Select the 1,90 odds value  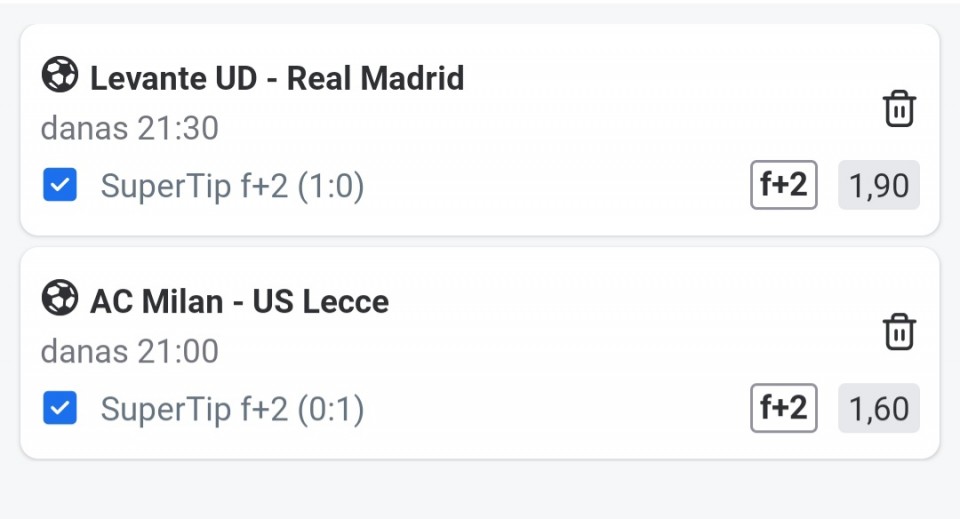click(878, 185)
